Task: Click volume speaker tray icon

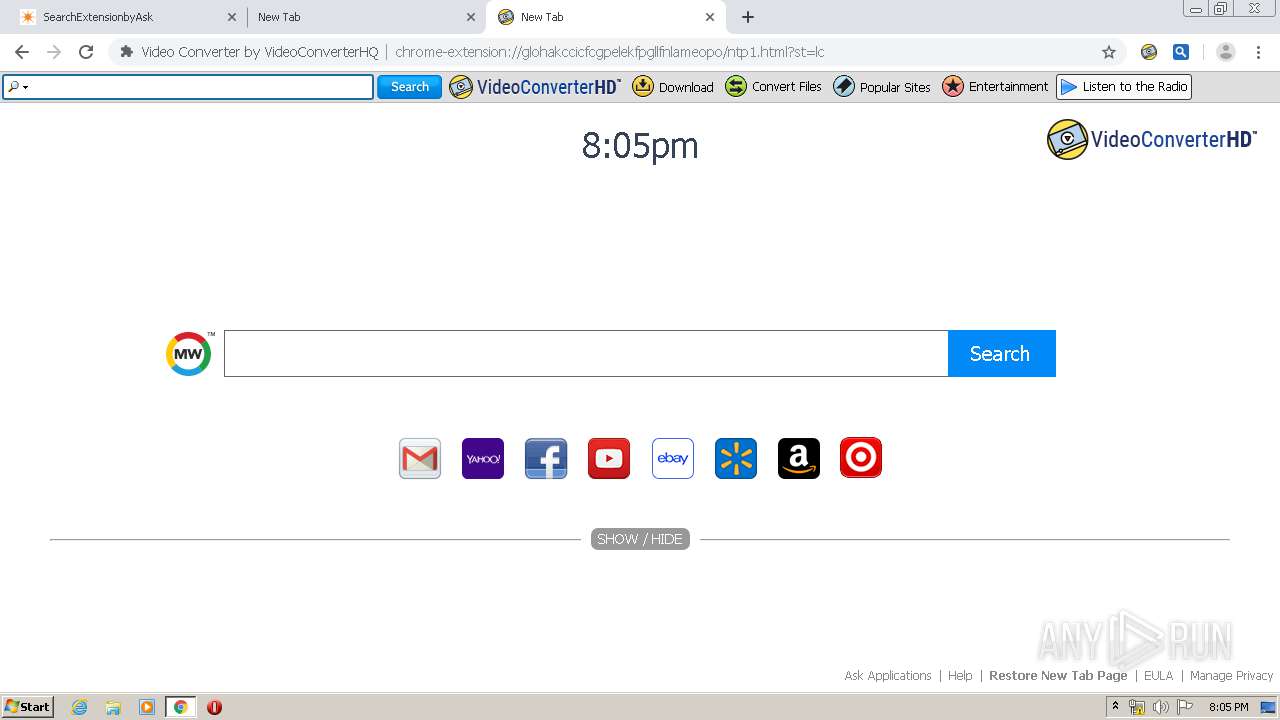Action: coord(1161,707)
